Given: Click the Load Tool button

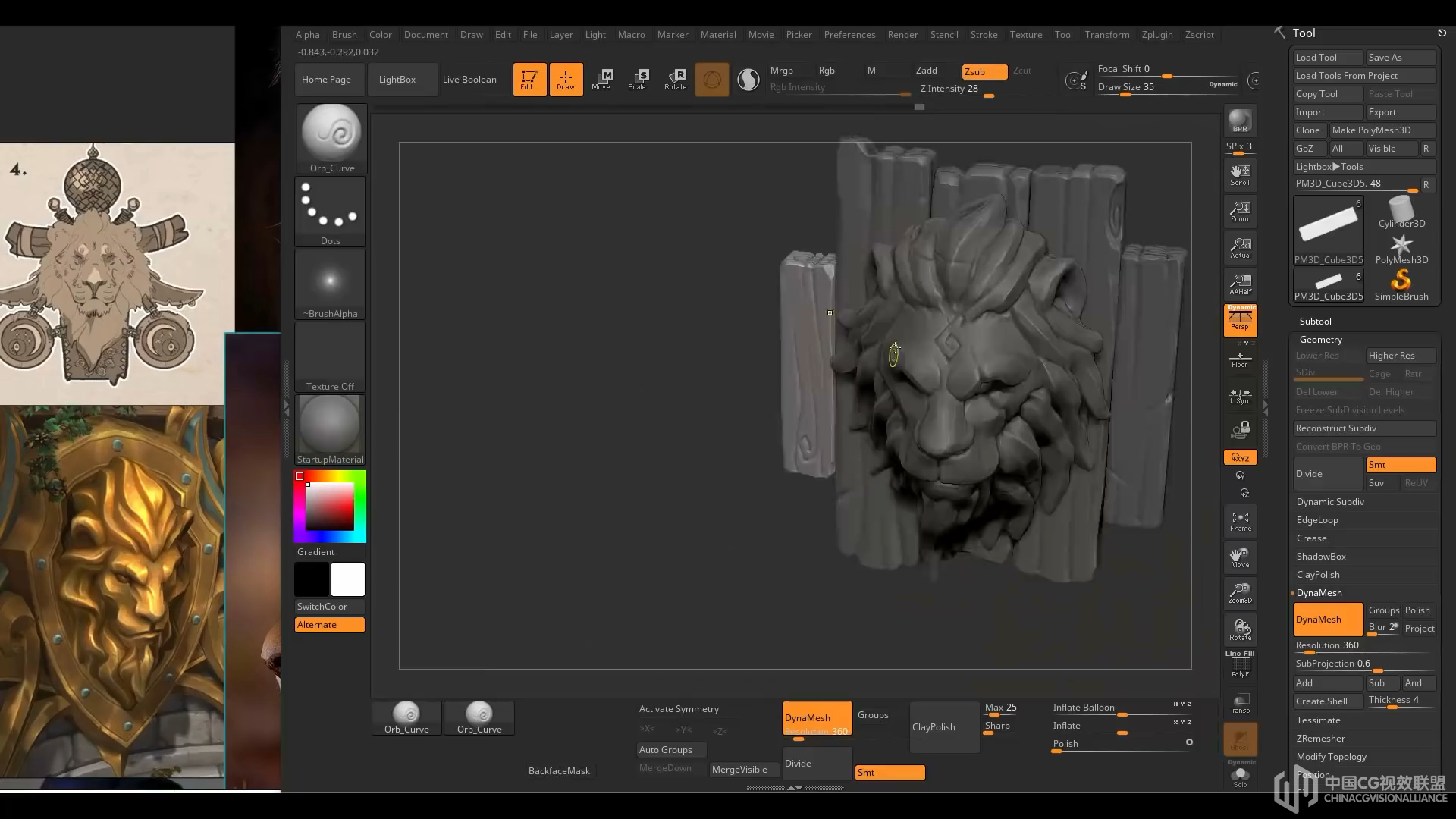Looking at the screenshot, I should coord(1328,58).
